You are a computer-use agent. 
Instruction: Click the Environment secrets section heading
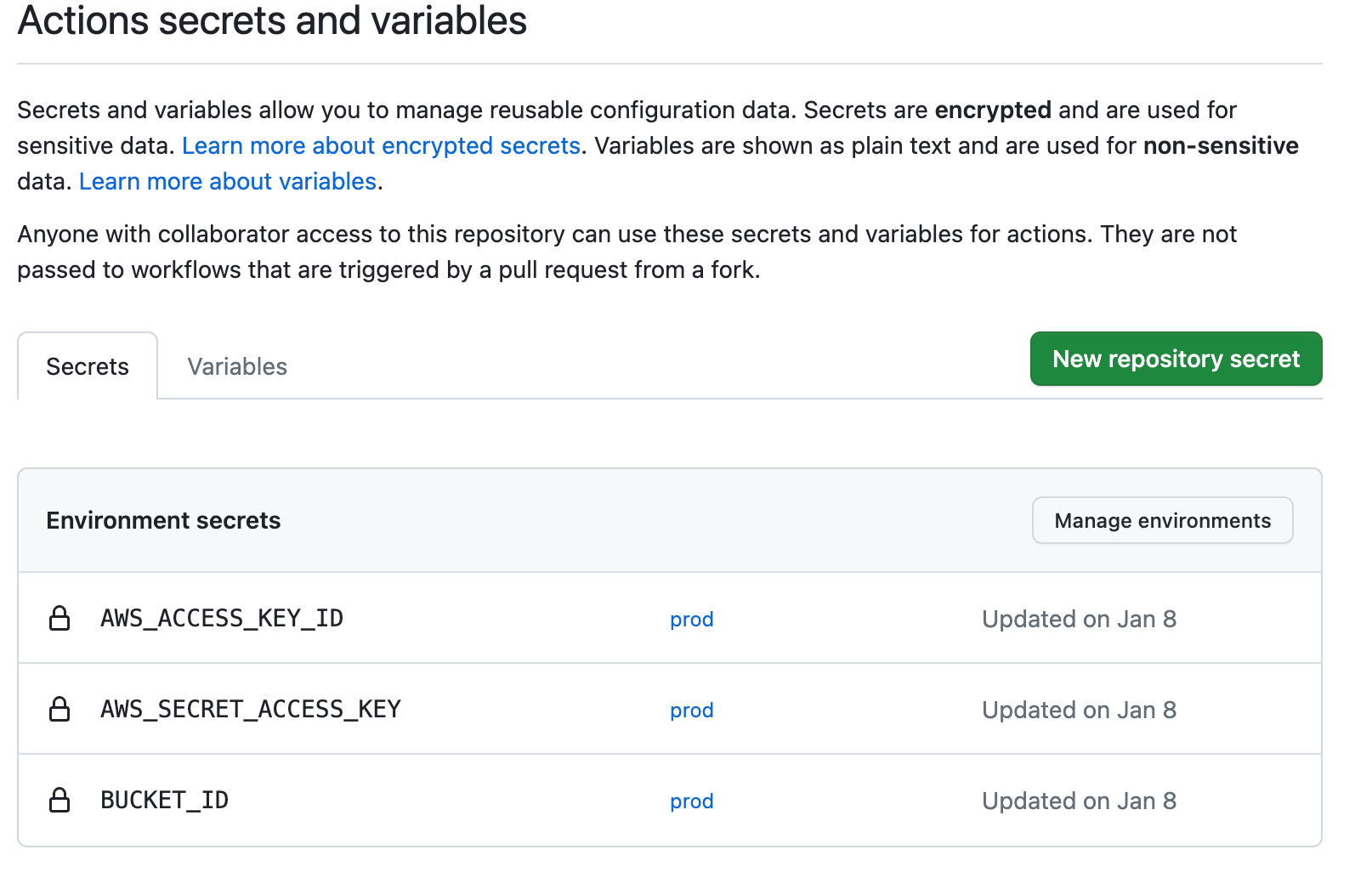coord(163,520)
